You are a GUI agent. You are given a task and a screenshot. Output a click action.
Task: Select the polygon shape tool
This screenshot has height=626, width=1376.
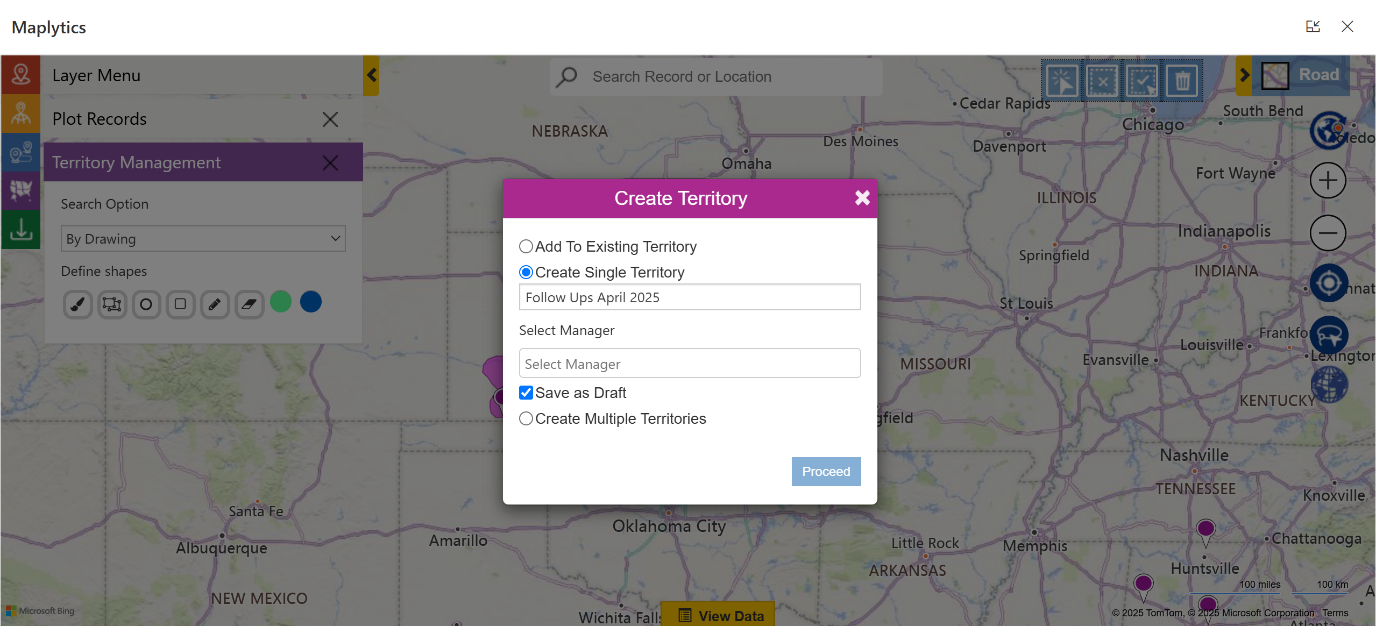tap(112, 304)
